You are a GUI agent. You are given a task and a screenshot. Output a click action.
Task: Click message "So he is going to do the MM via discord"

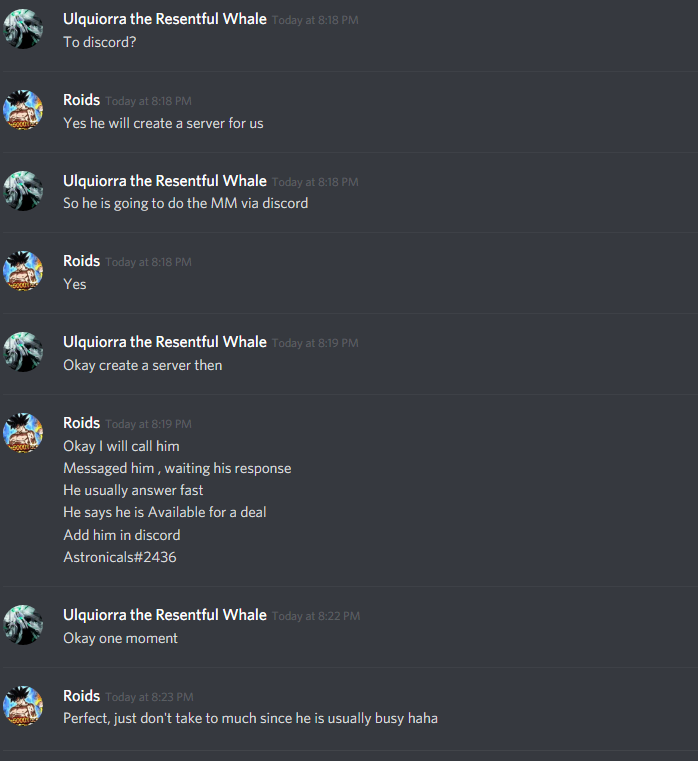tap(185, 203)
